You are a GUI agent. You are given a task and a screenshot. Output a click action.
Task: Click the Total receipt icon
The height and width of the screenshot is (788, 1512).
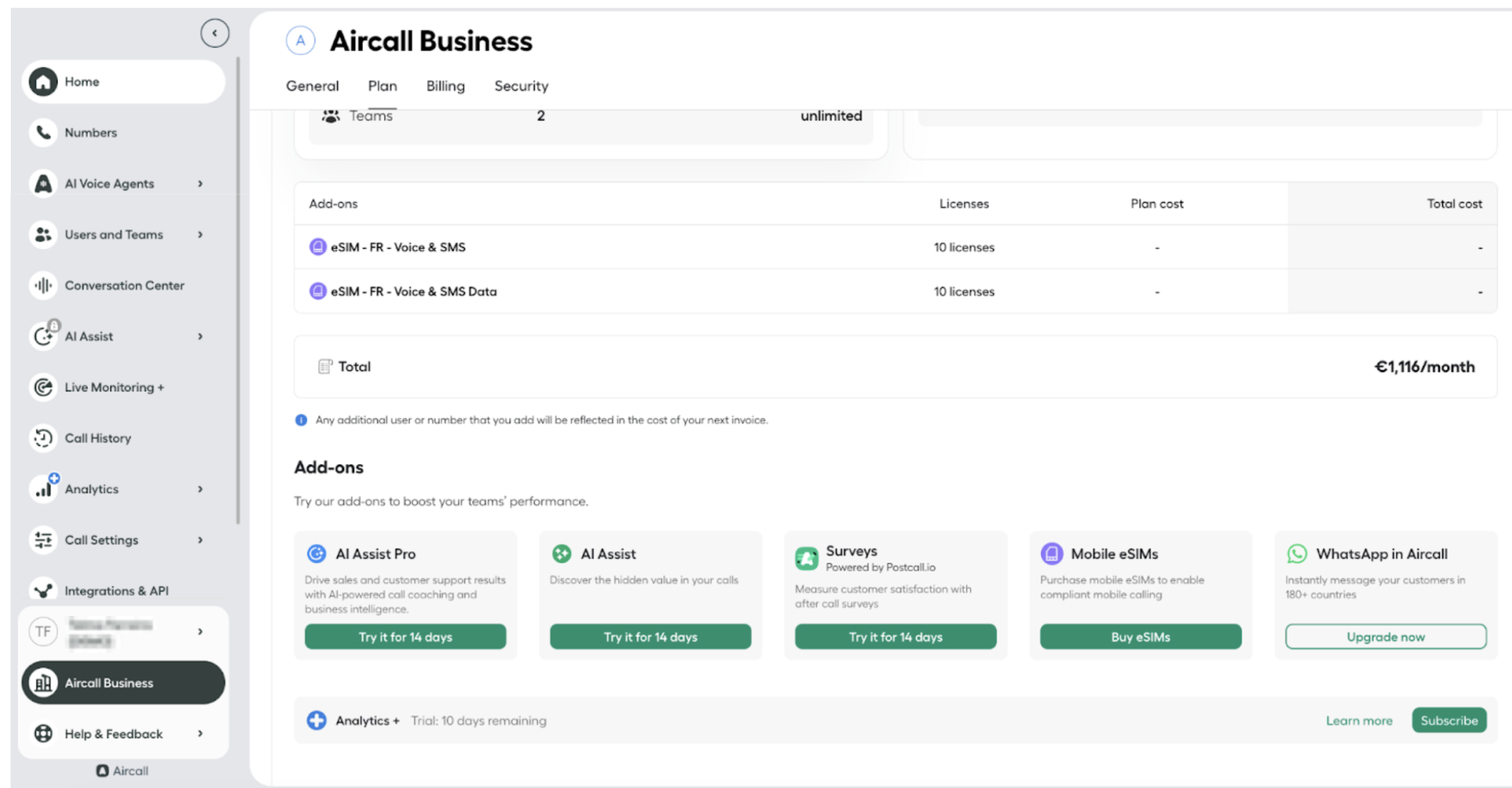[x=324, y=367]
